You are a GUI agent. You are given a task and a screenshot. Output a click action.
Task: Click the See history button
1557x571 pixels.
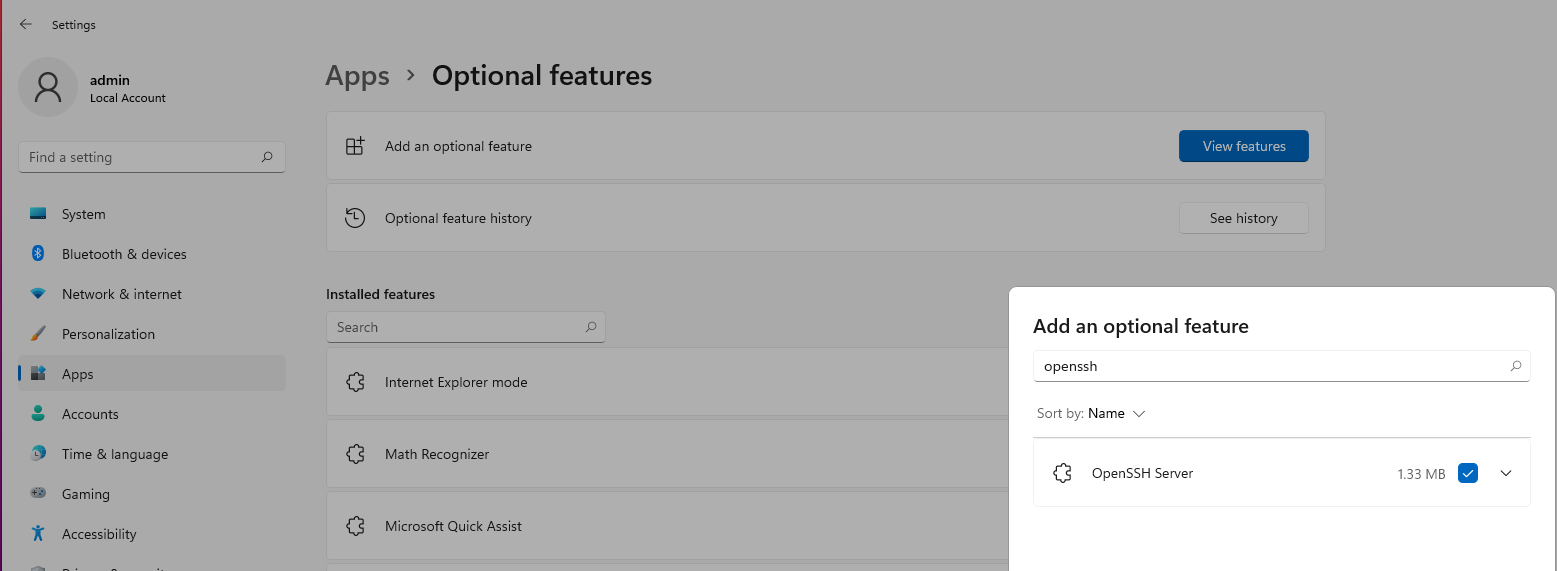[x=1244, y=218]
